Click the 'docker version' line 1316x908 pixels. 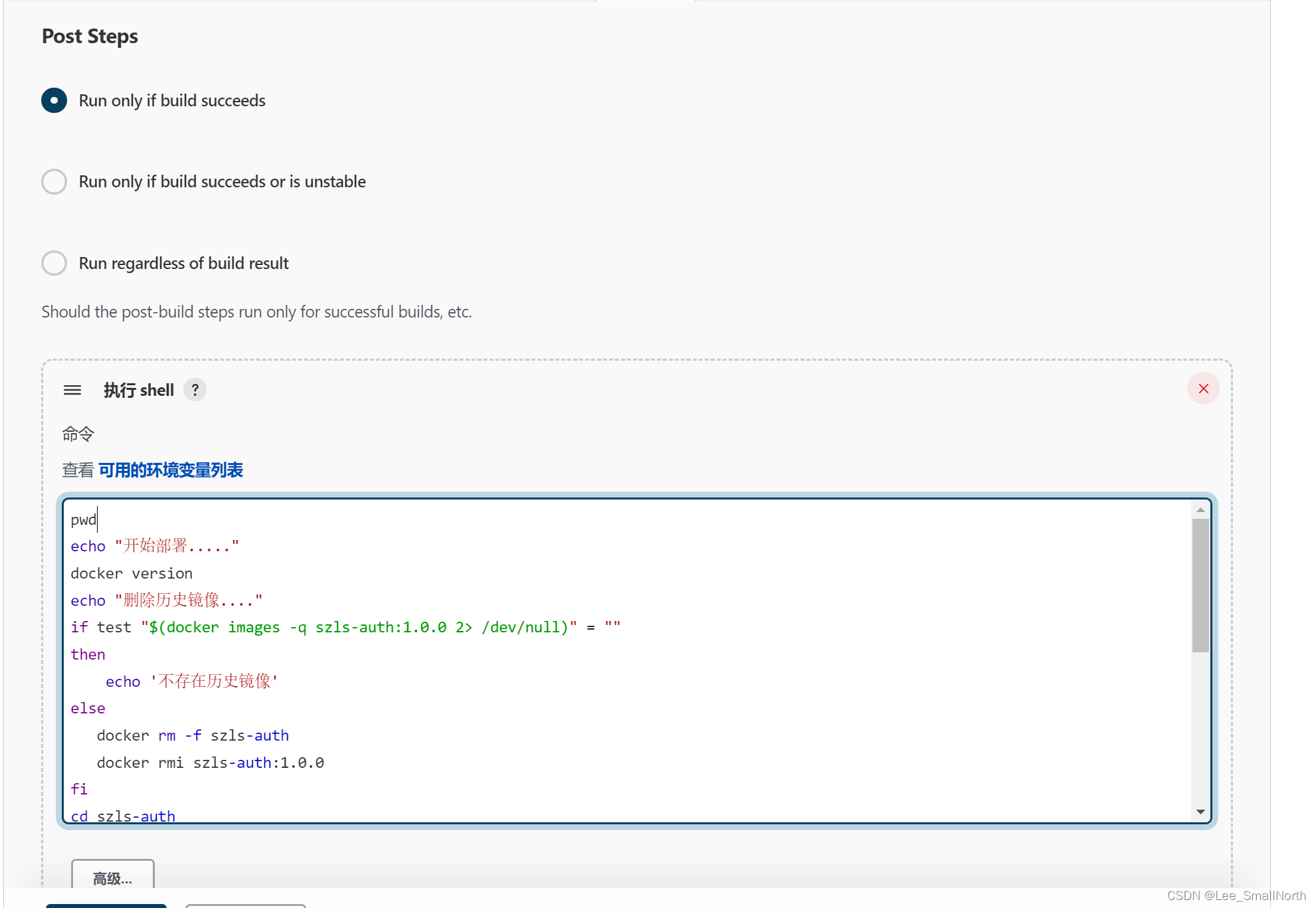132,573
